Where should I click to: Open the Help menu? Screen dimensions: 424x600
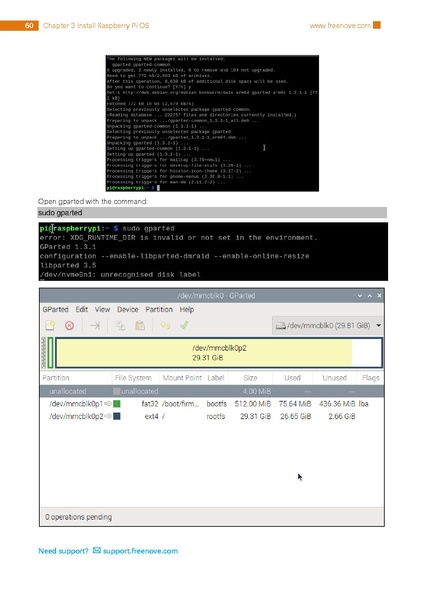[187, 309]
